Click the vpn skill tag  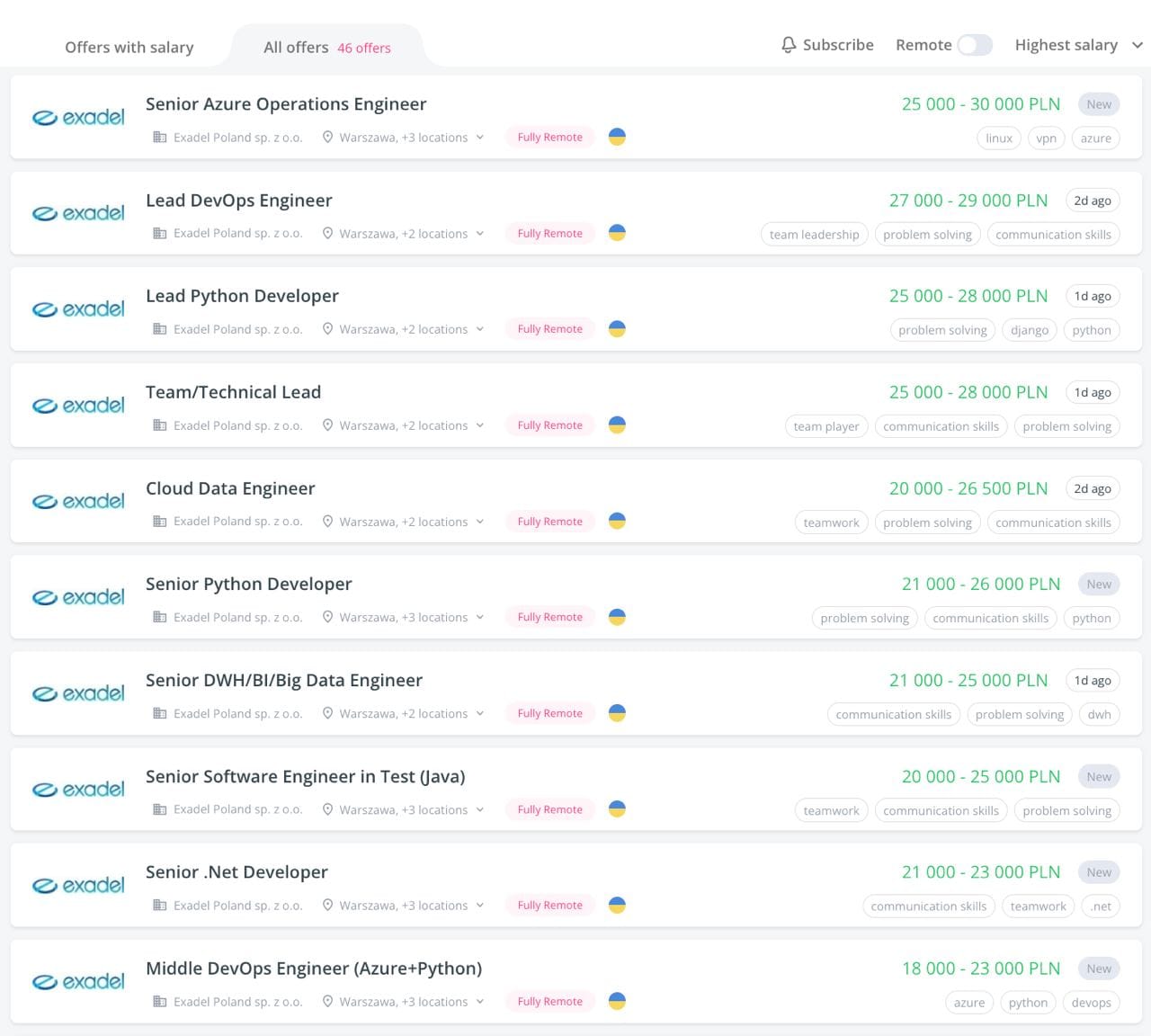tap(1047, 138)
